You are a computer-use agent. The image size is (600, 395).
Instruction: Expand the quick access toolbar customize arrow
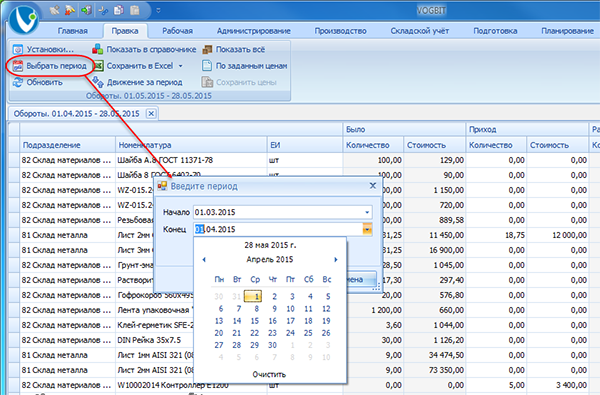[158, 11]
